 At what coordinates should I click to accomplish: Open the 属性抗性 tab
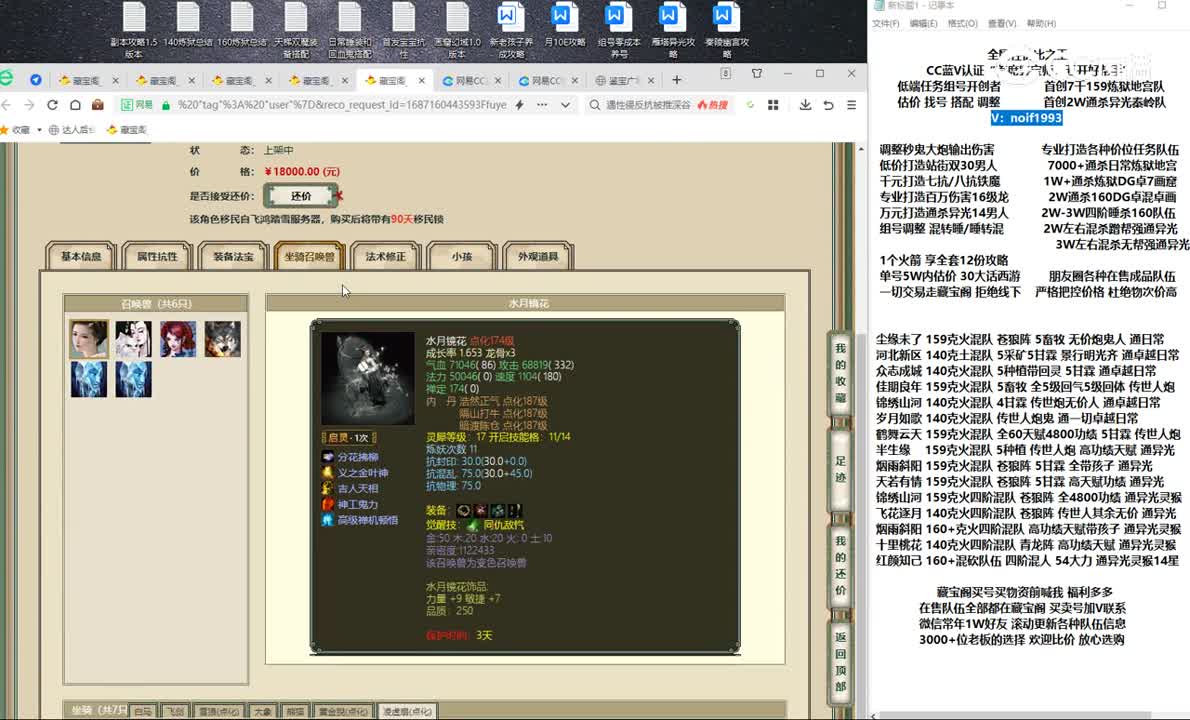pyautogui.click(x=156, y=256)
